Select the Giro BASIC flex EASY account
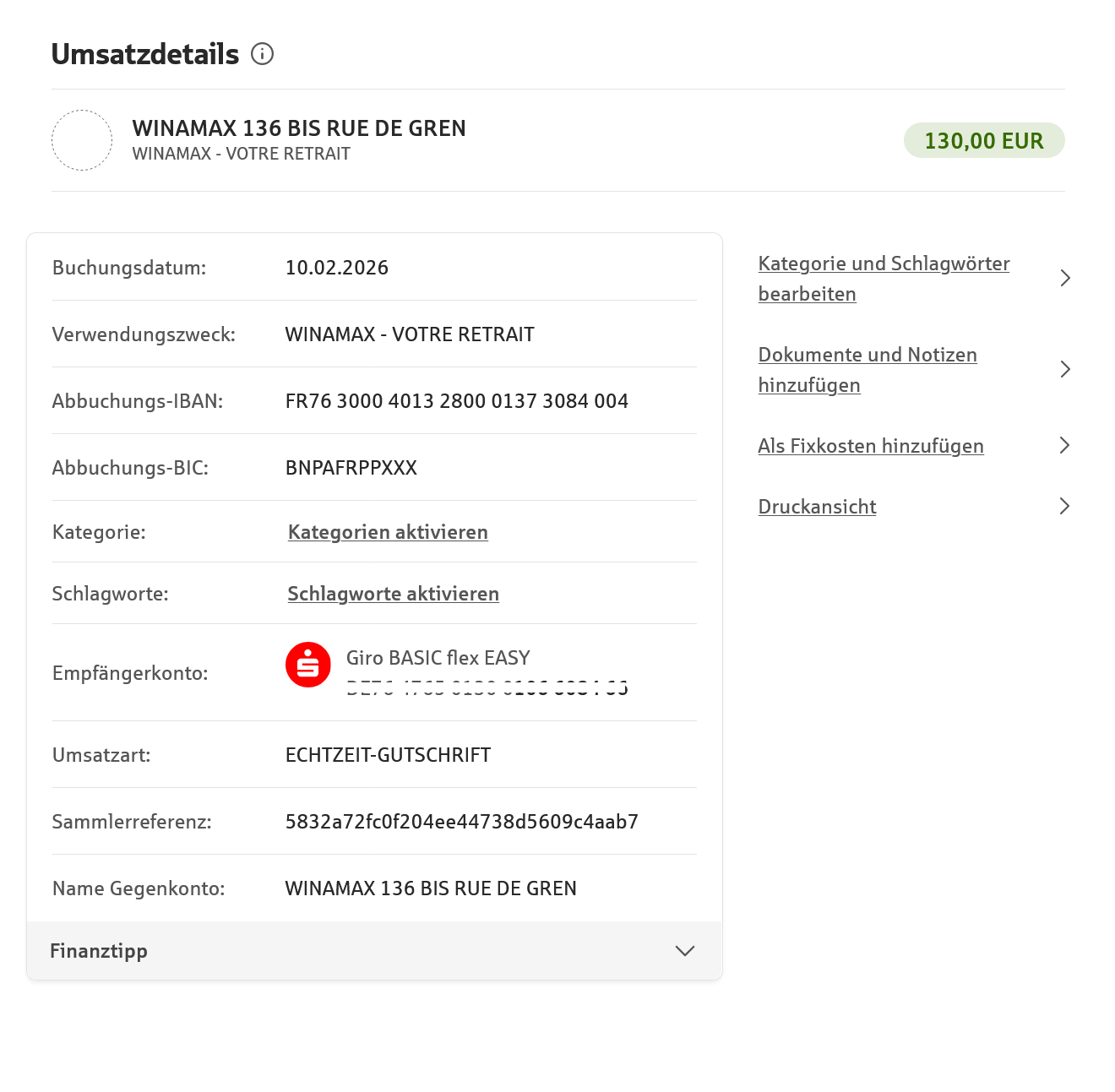This screenshot has width=1115, height=1092. coord(438,658)
